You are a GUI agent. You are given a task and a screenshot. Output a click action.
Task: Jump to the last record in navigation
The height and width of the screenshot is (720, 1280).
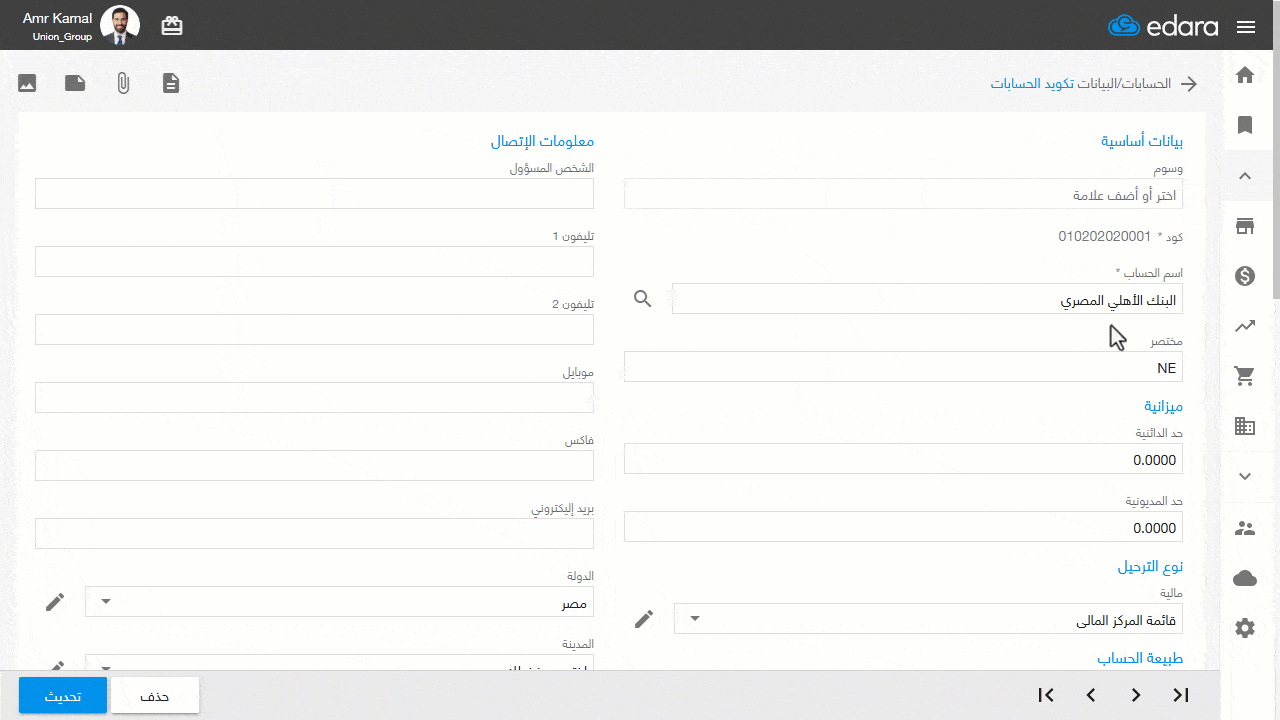(x=1181, y=695)
